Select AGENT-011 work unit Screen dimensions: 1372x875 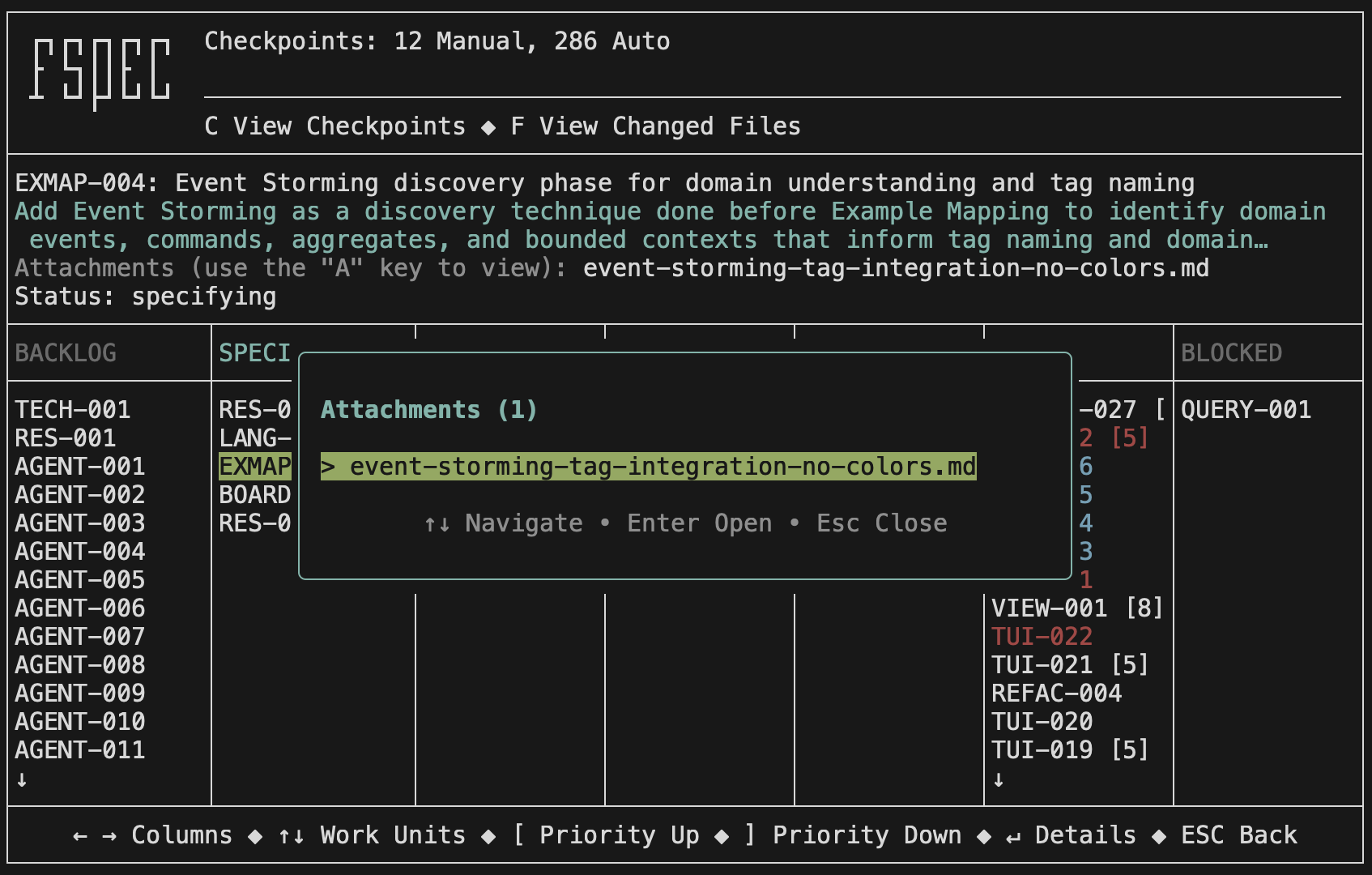tap(80, 750)
